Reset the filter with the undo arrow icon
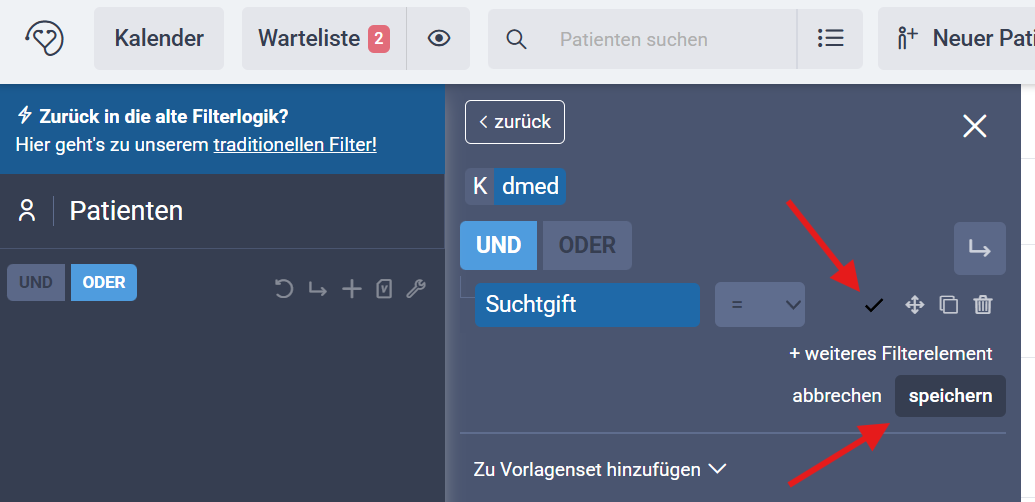This screenshot has height=502, width=1035. [x=284, y=289]
